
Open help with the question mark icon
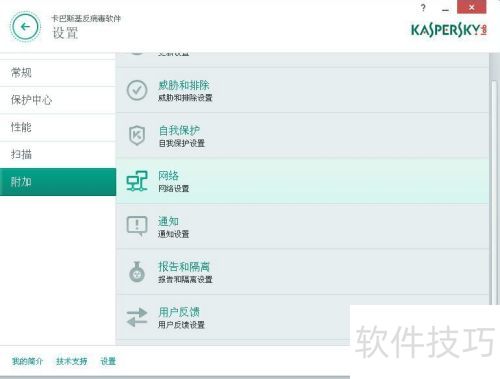coord(423,7)
